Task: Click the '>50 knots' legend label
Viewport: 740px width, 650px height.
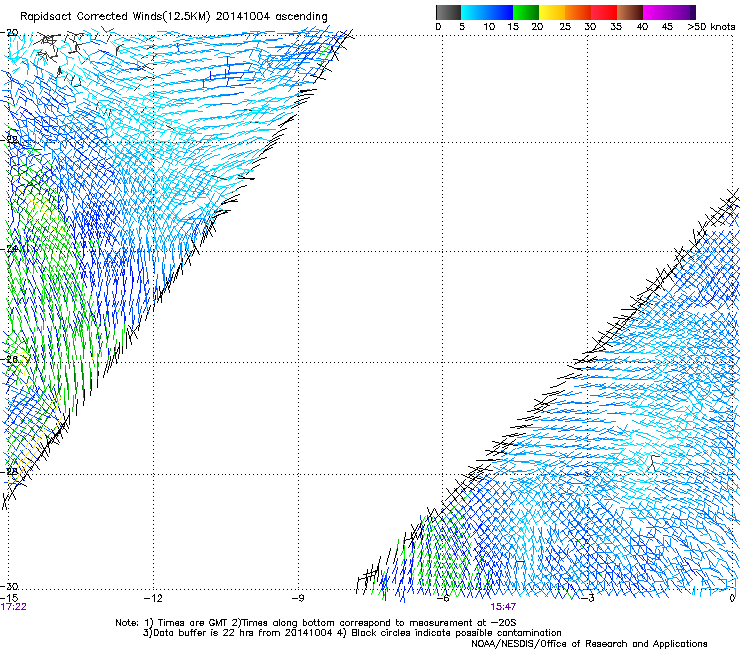Action: [x=711, y=27]
